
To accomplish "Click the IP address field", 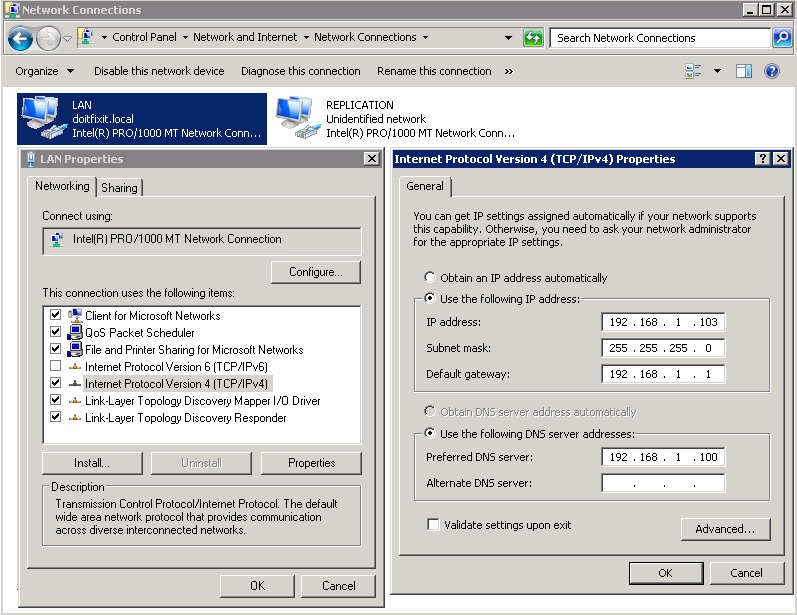I will (663, 322).
